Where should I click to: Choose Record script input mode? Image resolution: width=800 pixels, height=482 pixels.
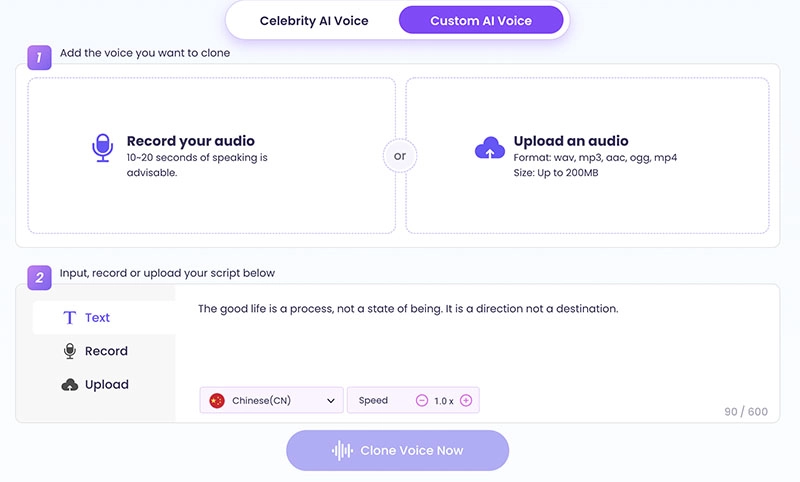106,351
